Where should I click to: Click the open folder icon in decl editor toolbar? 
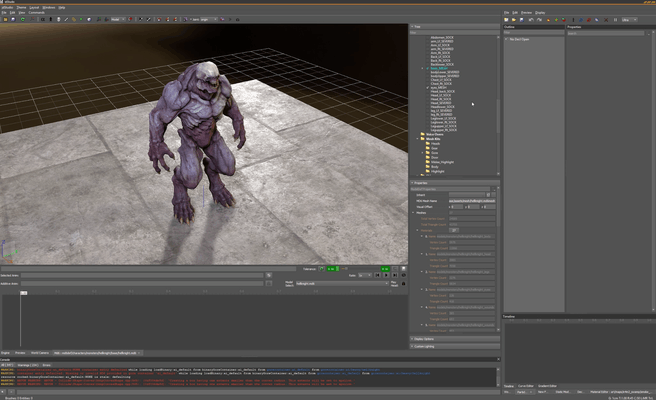(514, 19)
